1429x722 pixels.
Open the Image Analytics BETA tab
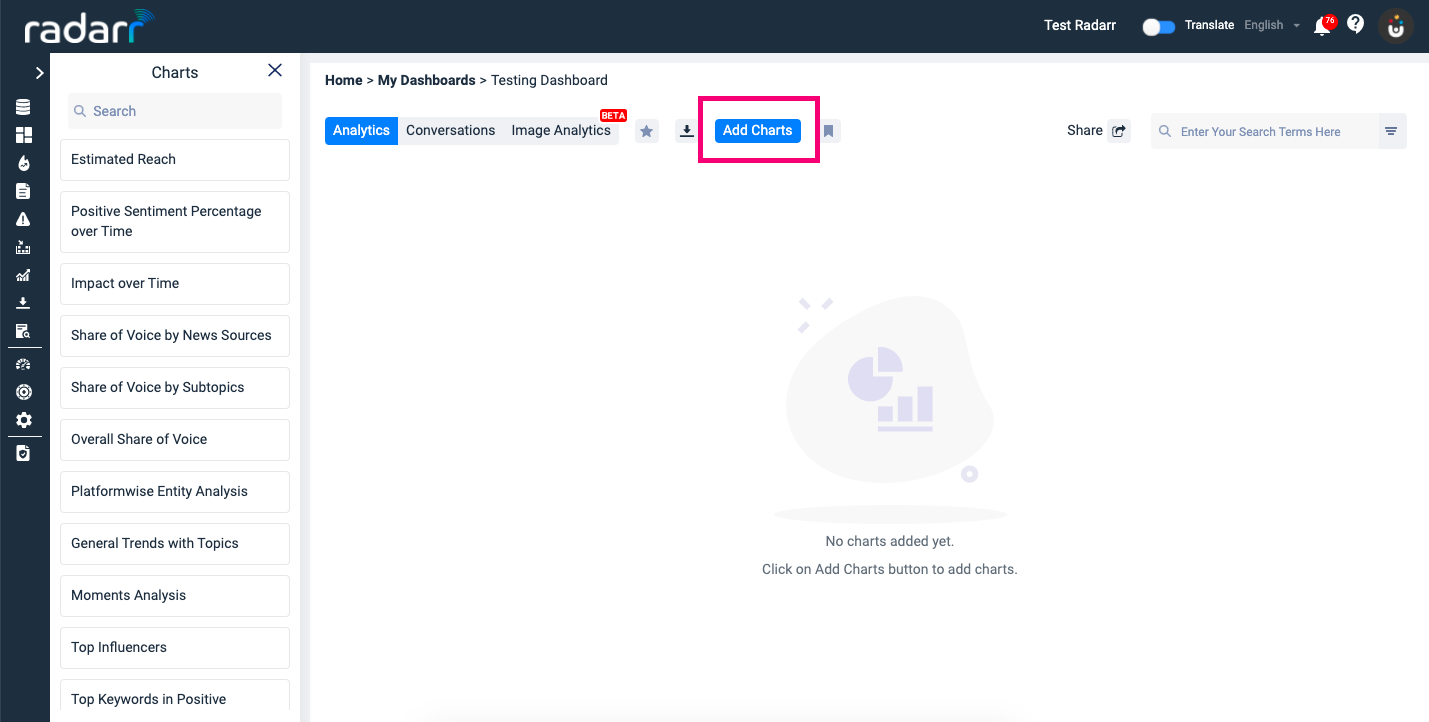tap(561, 130)
